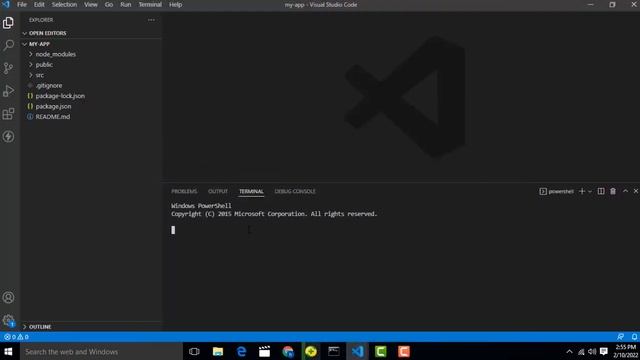Open the Help menu
Image resolution: width=640 pixels, height=360 pixels.
(176, 4)
